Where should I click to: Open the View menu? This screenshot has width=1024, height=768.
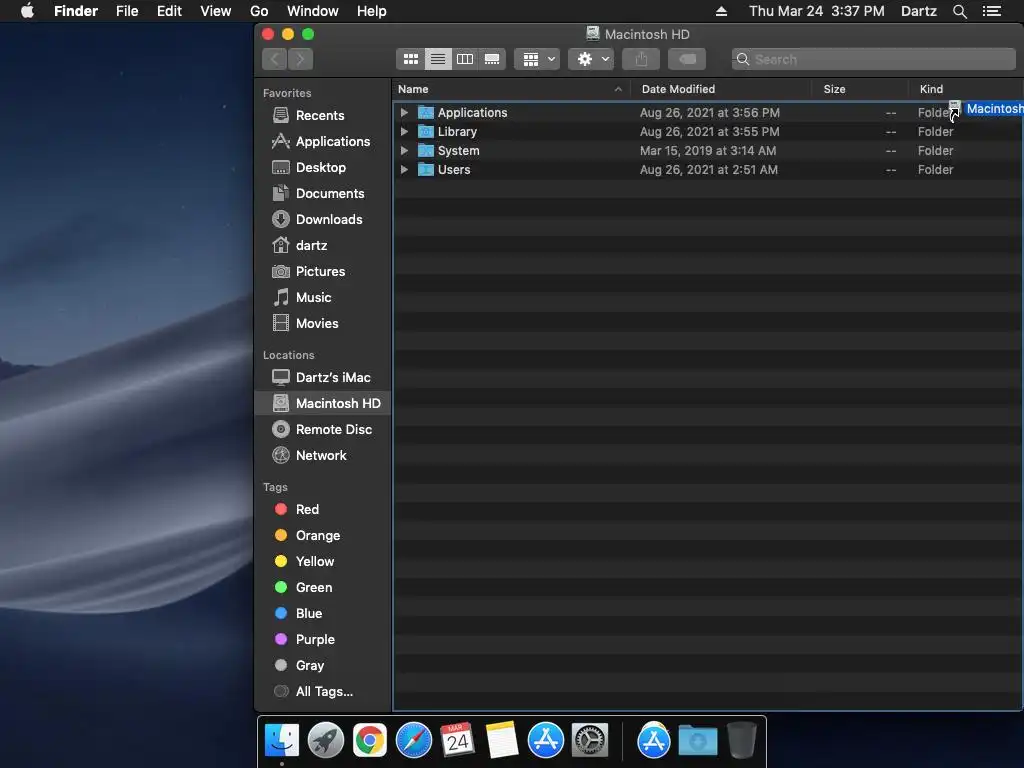click(x=216, y=11)
